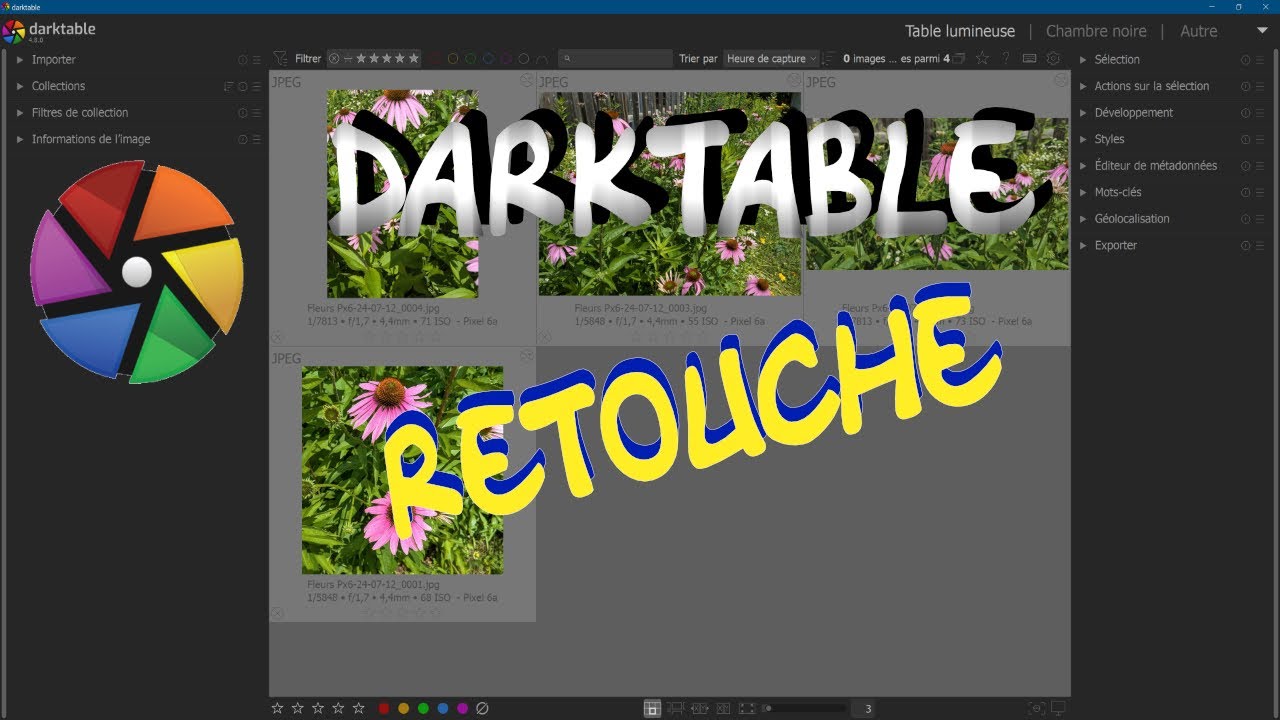
Task: Open presets icon of Mots-clés module
Action: [x=1260, y=193]
